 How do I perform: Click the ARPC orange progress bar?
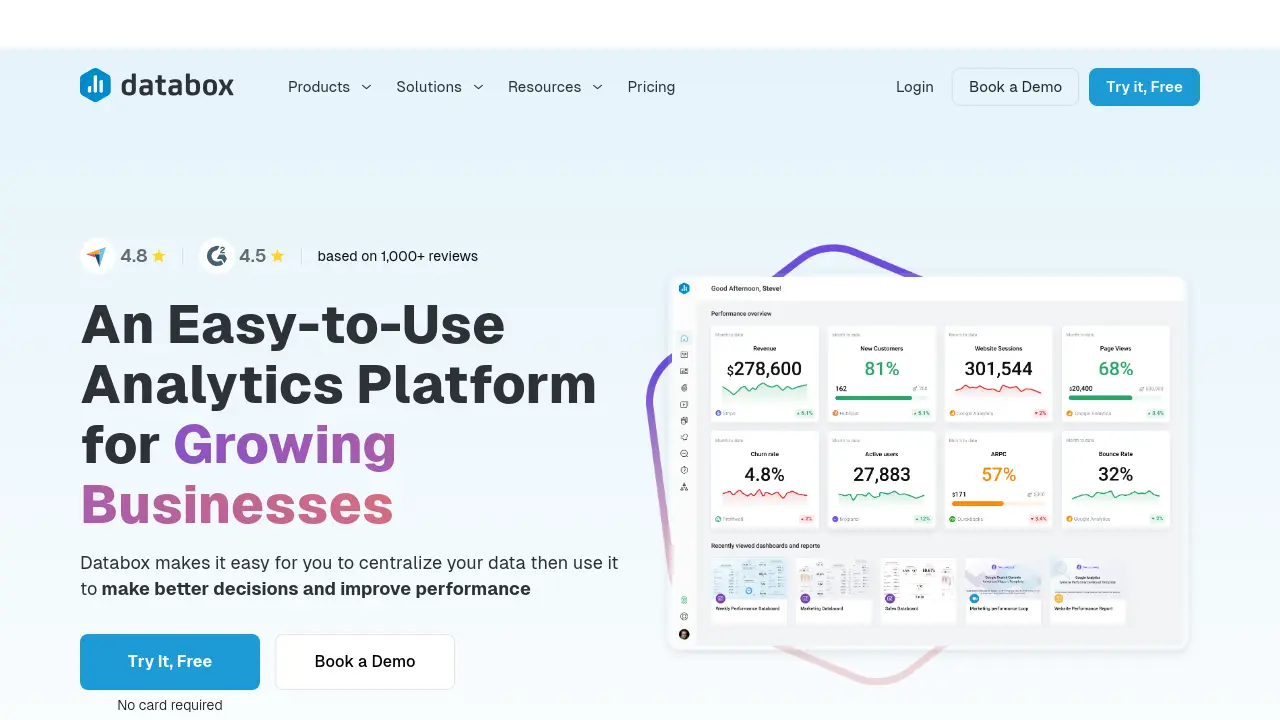click(978, 503)
